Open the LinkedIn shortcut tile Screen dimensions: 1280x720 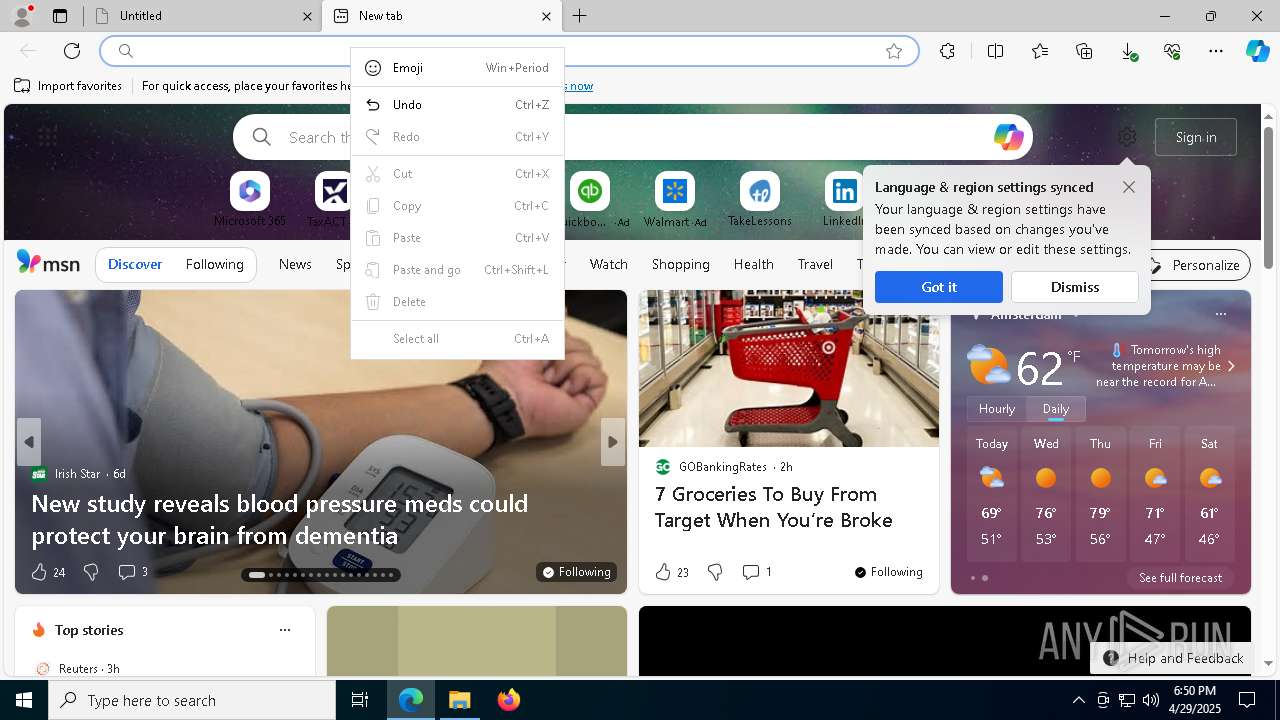coord(844,199)
